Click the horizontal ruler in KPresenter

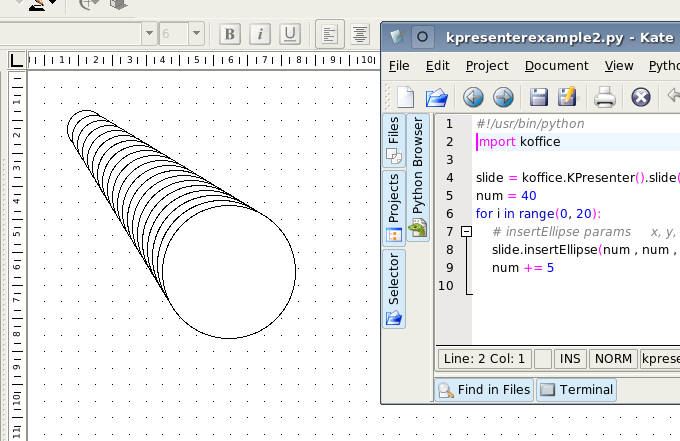(202, 60)
